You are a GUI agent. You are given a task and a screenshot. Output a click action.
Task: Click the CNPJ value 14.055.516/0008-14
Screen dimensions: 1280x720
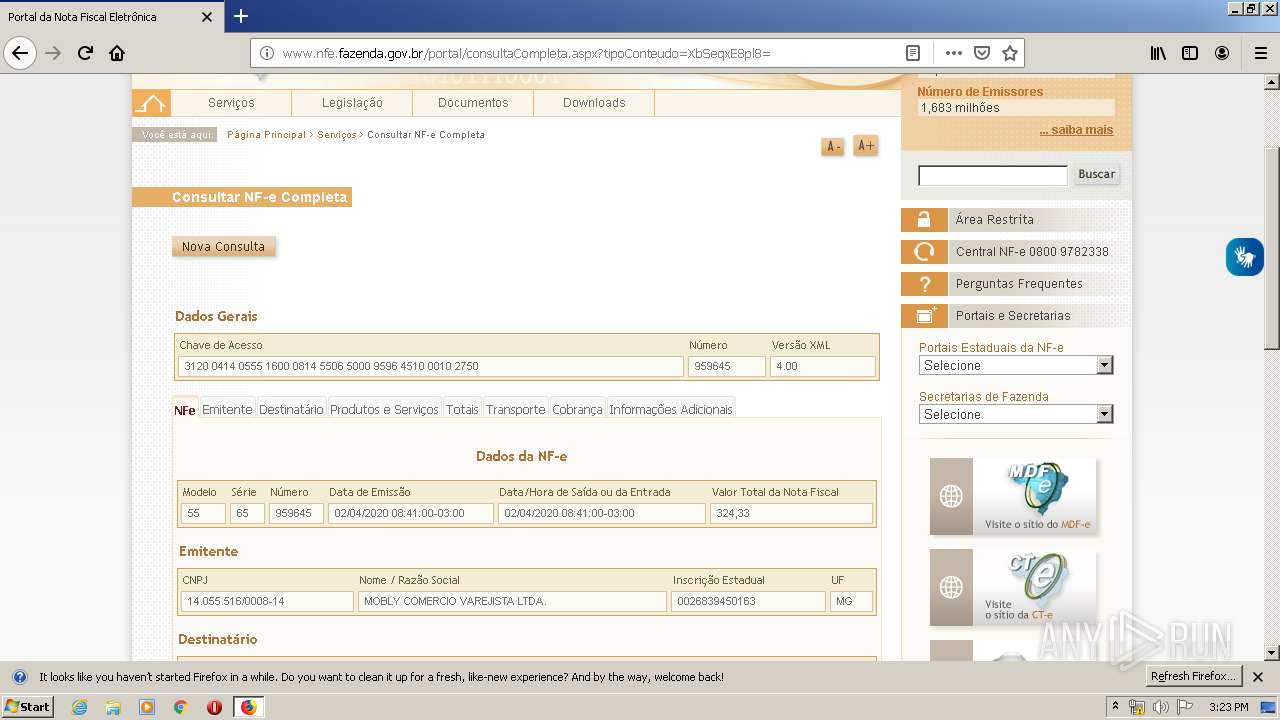click(267, 601)
